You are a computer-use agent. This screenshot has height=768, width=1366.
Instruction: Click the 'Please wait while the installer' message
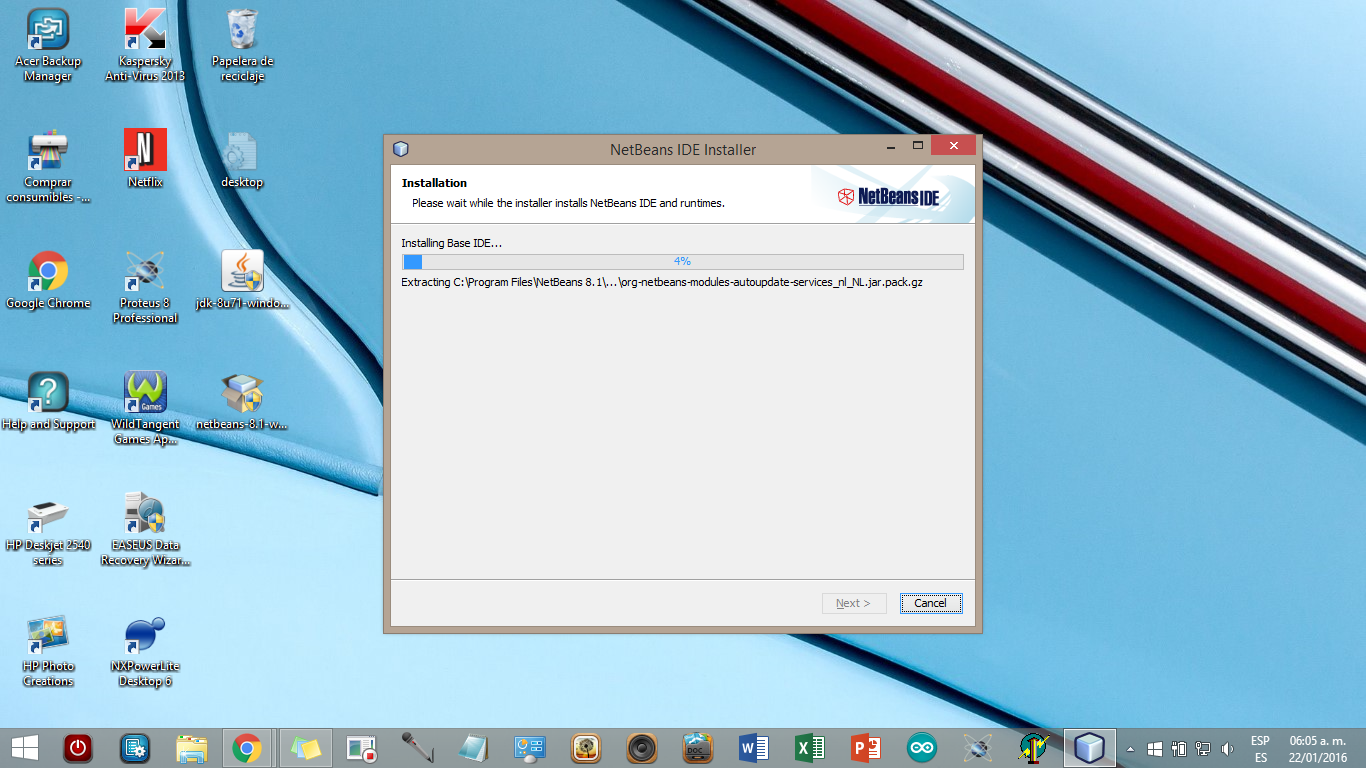pyautogui.click(x=568, y=203)
